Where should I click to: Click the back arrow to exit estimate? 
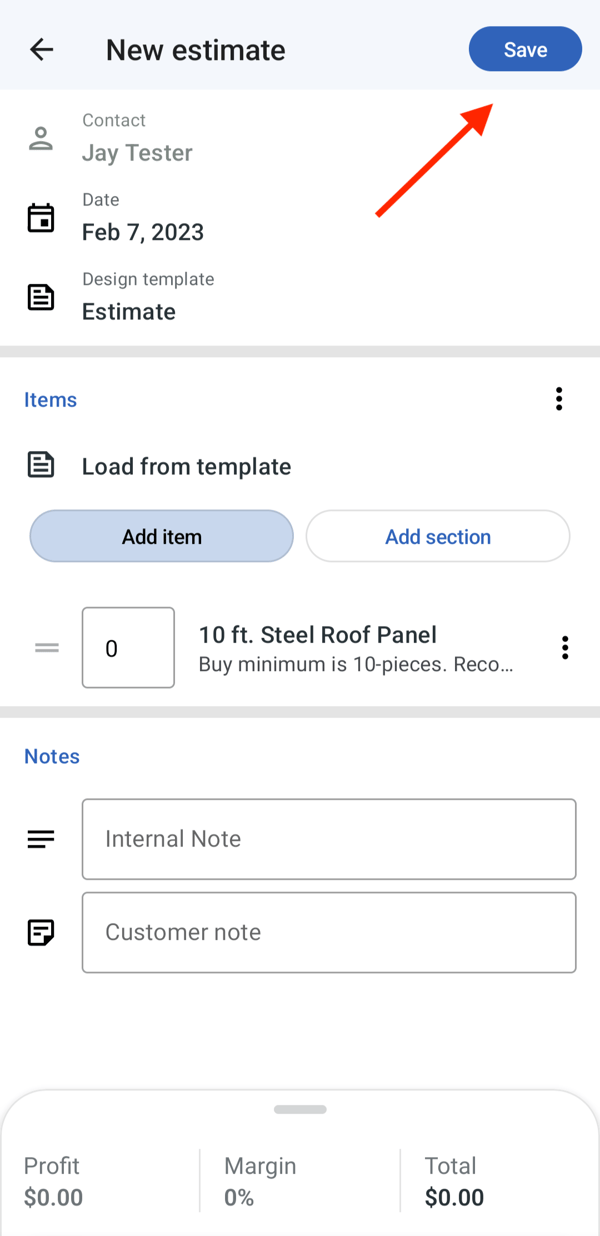[x=41, y=48]
